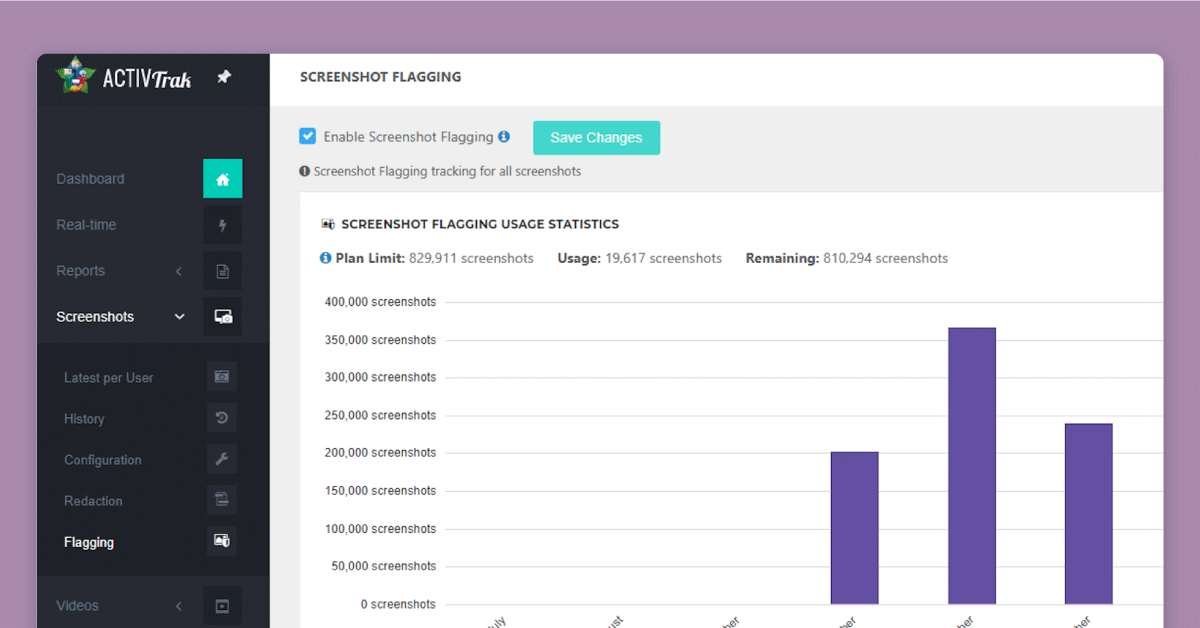Open screenshot Configuration page

coord(103,460)
